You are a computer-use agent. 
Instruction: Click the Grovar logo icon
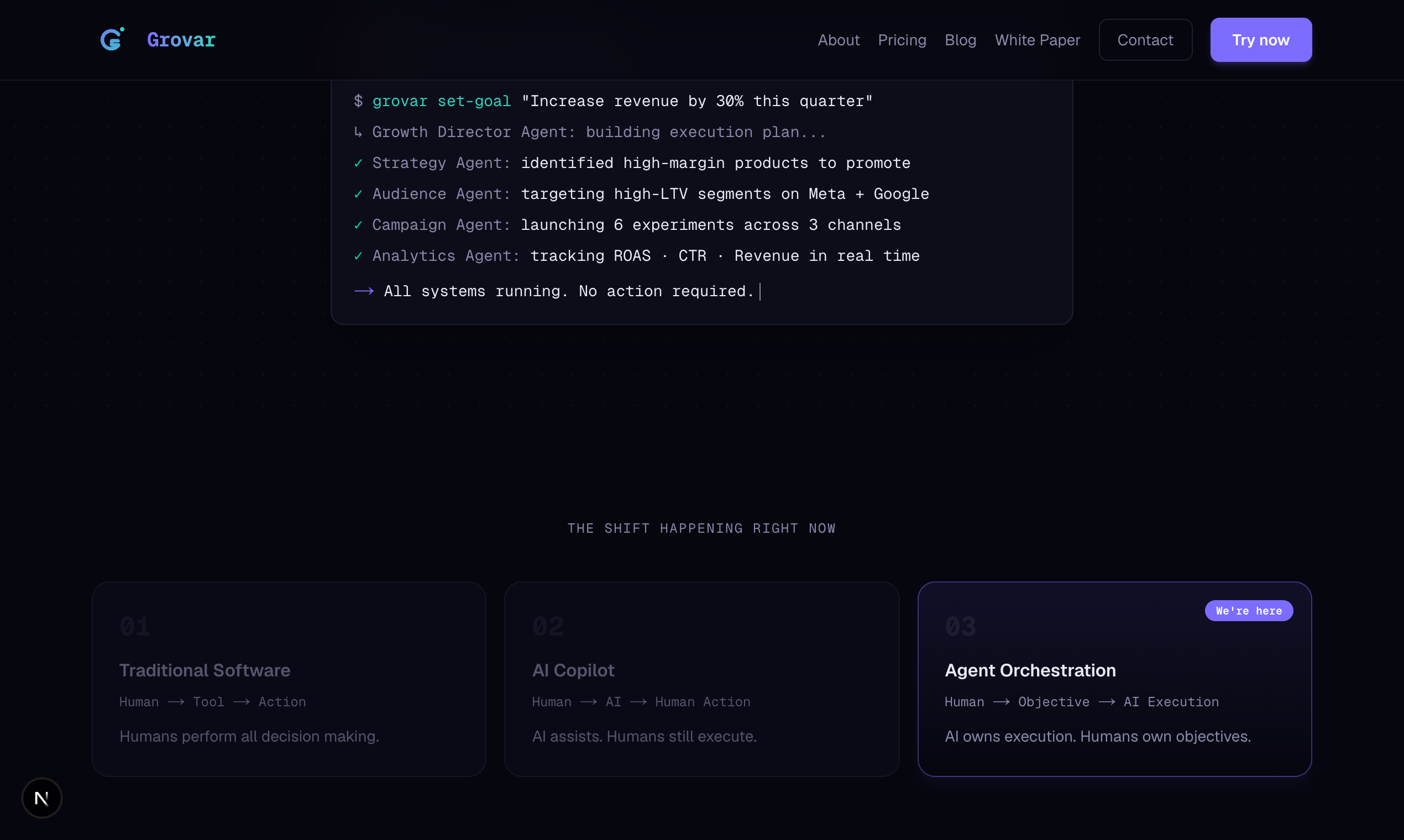click(112, 39)
